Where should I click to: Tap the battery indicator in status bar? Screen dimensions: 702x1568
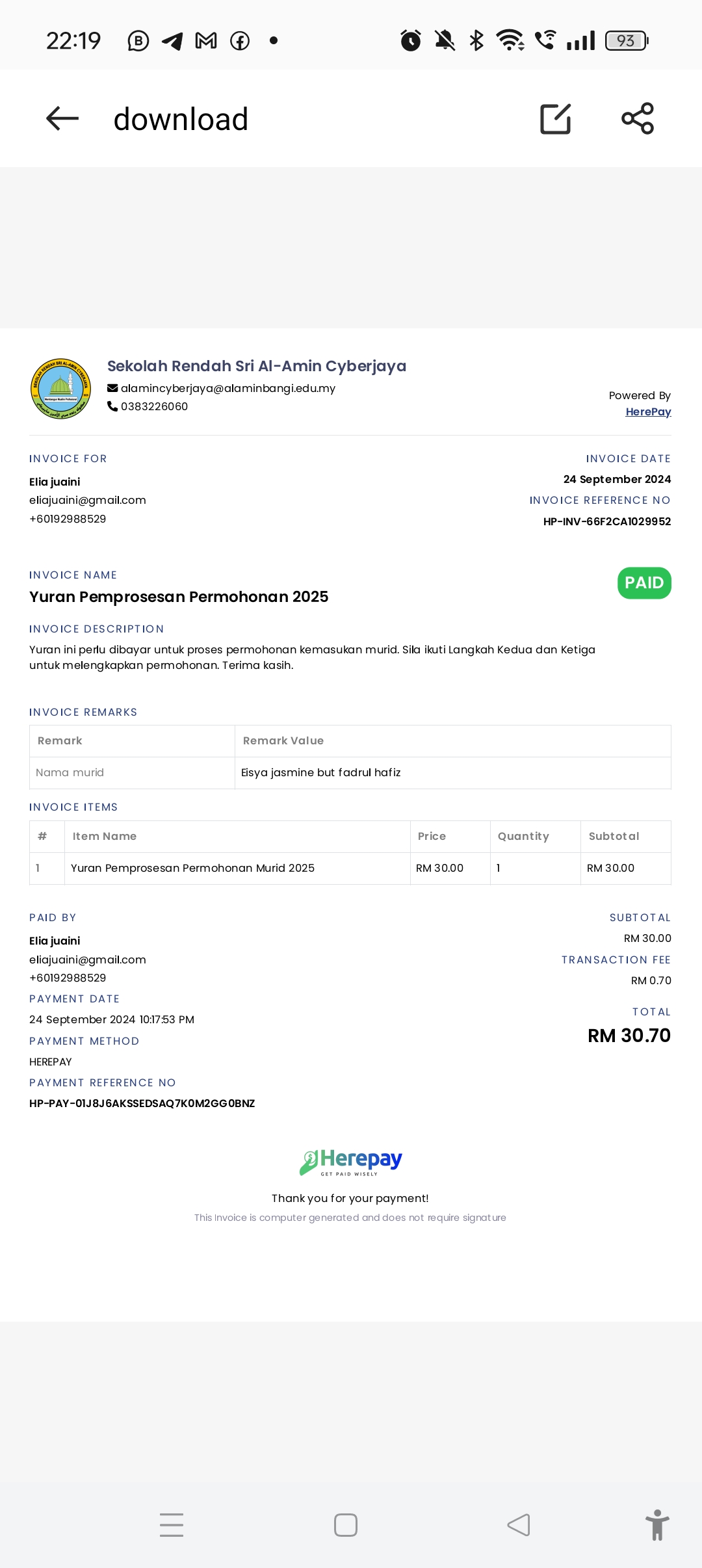[627, 41]
